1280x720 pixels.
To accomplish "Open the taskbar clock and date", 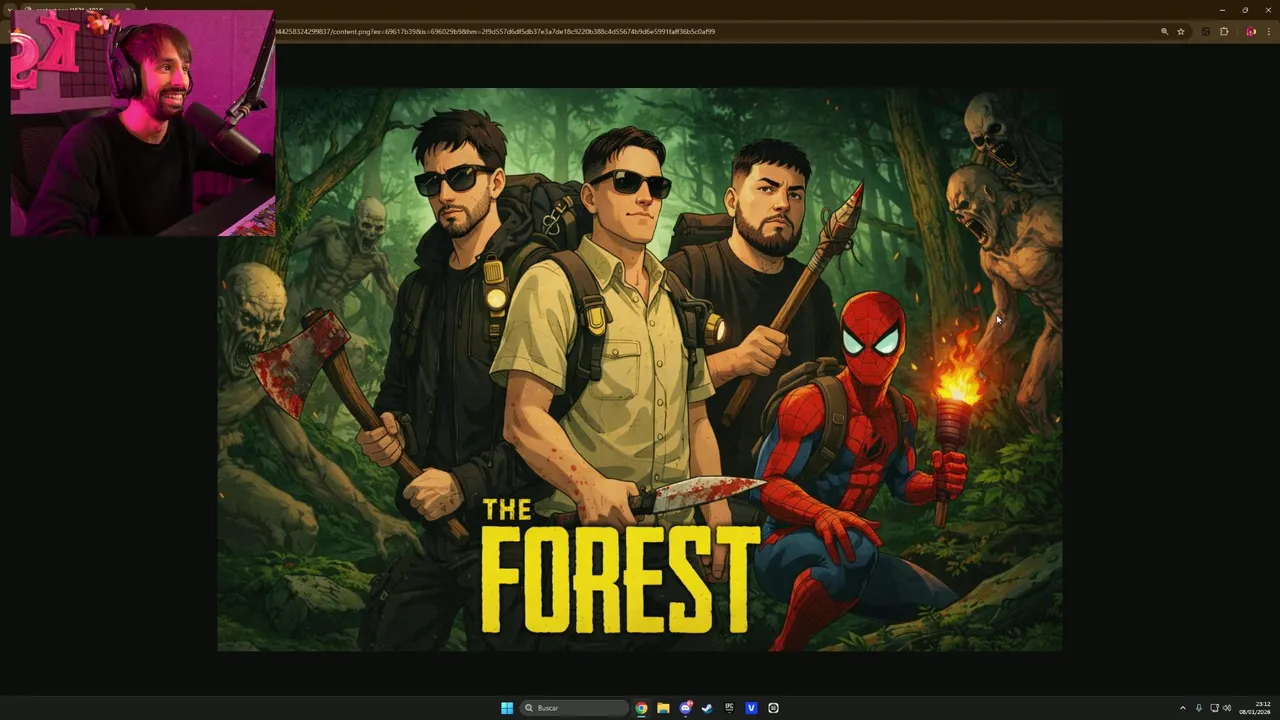I will tap(1256, 708).
